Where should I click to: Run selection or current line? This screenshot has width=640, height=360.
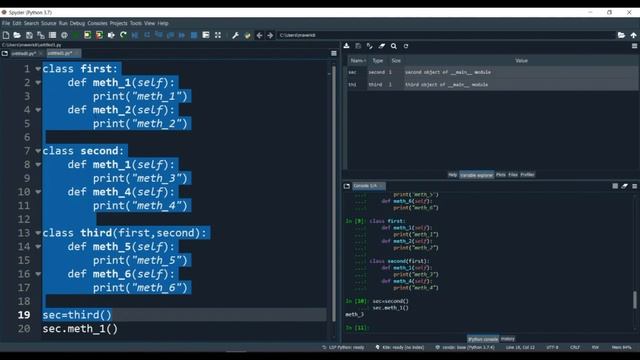[111, 36]
